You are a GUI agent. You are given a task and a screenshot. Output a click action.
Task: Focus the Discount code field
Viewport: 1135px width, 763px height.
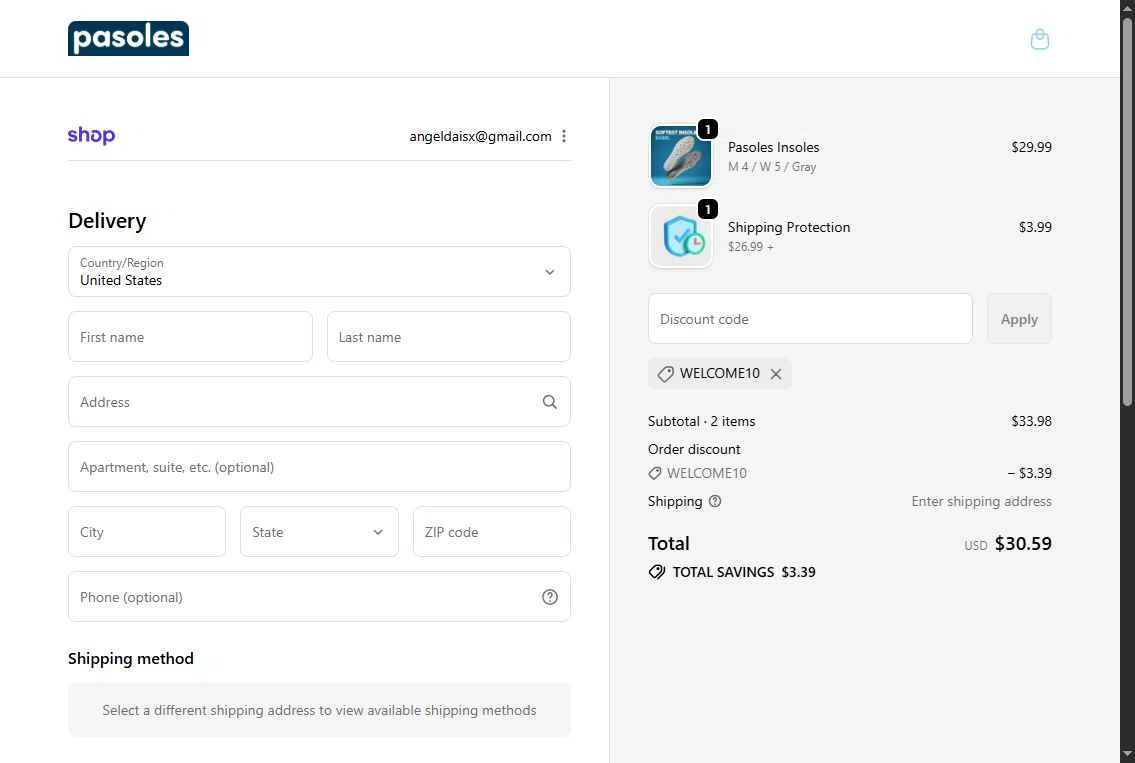click(810, 319)
